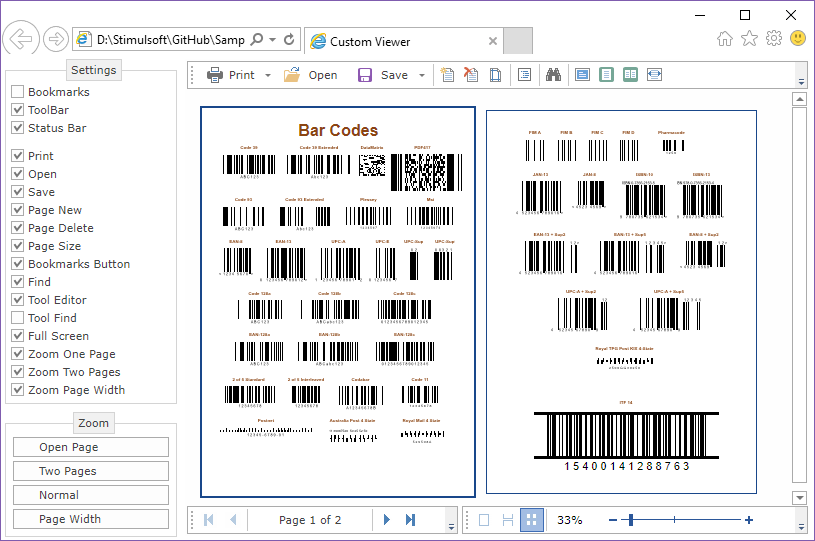Uncheck the ToolBar checkbox

[18, 110]
